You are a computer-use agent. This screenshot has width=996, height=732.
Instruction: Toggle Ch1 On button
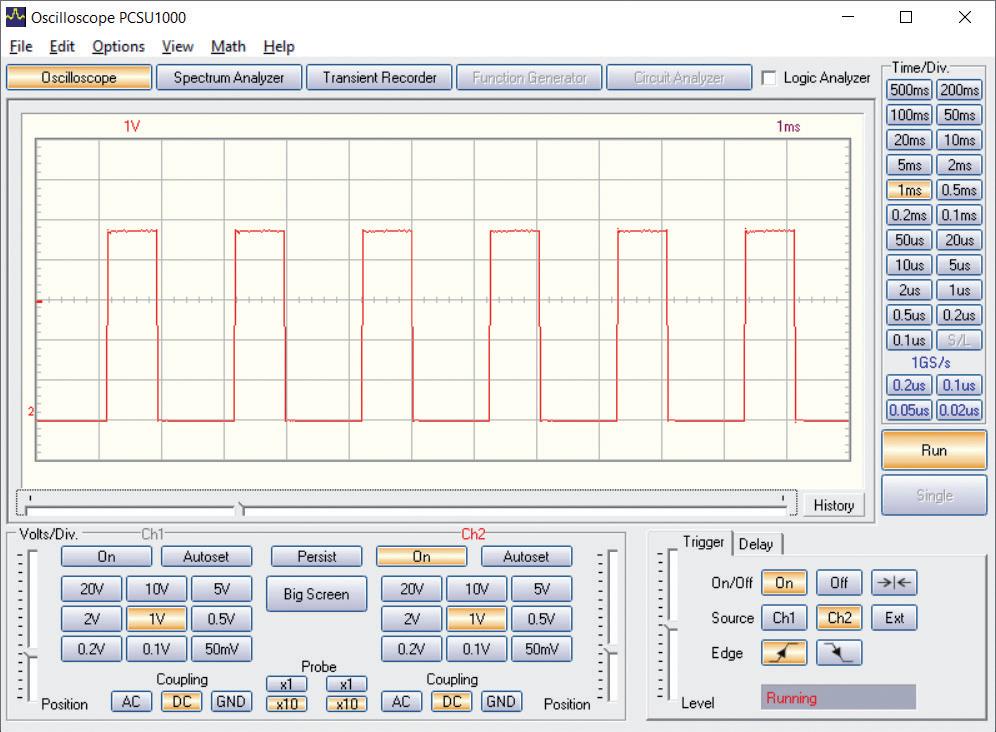click(x=106, y=556)
